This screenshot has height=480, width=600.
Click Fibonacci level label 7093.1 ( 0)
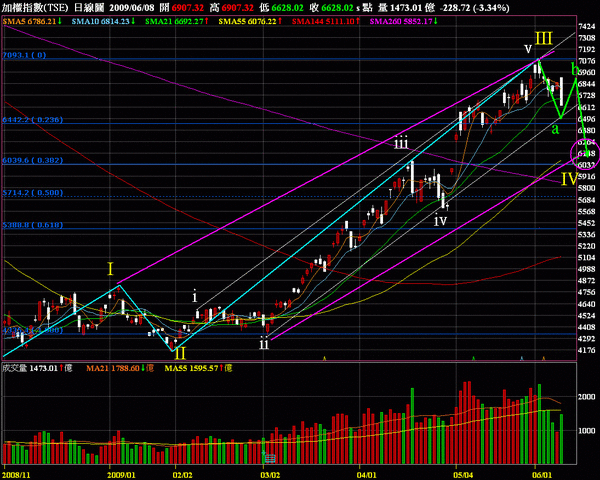24,55
